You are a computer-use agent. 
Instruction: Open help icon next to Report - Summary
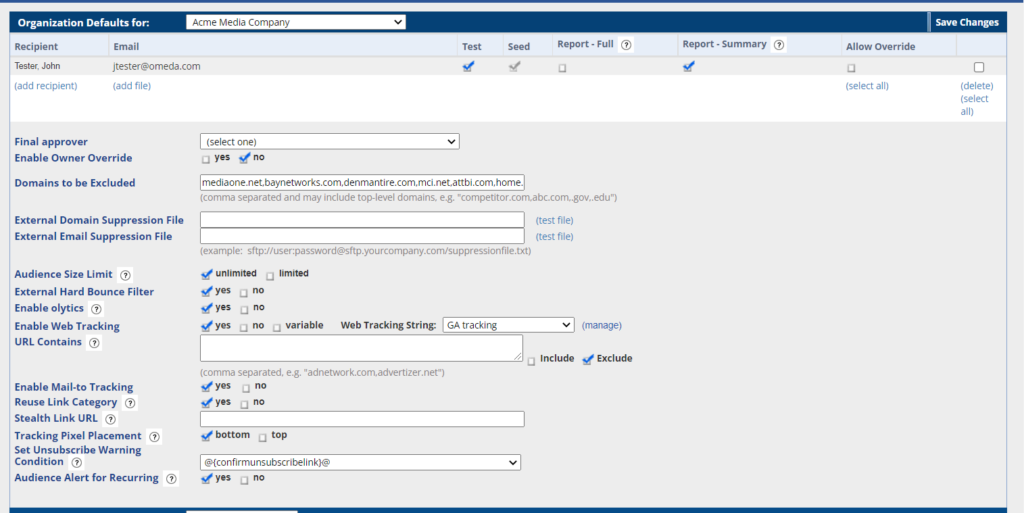[x=778, y=45]
